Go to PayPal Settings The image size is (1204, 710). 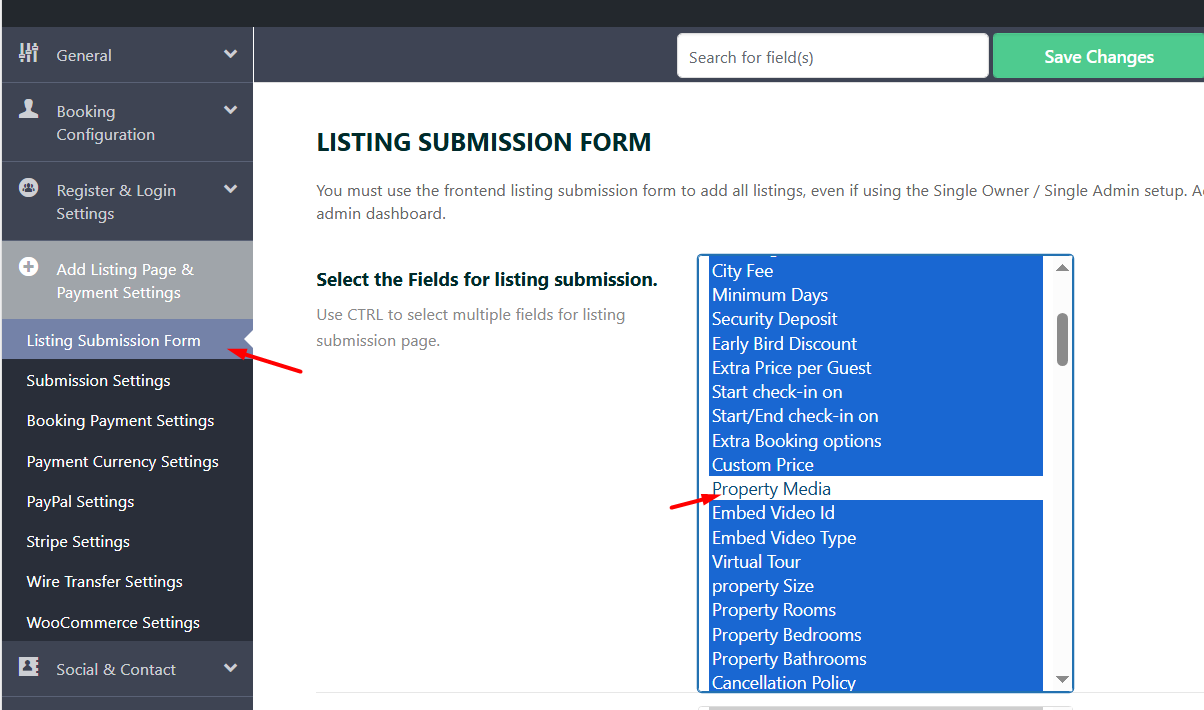point(80,502)
